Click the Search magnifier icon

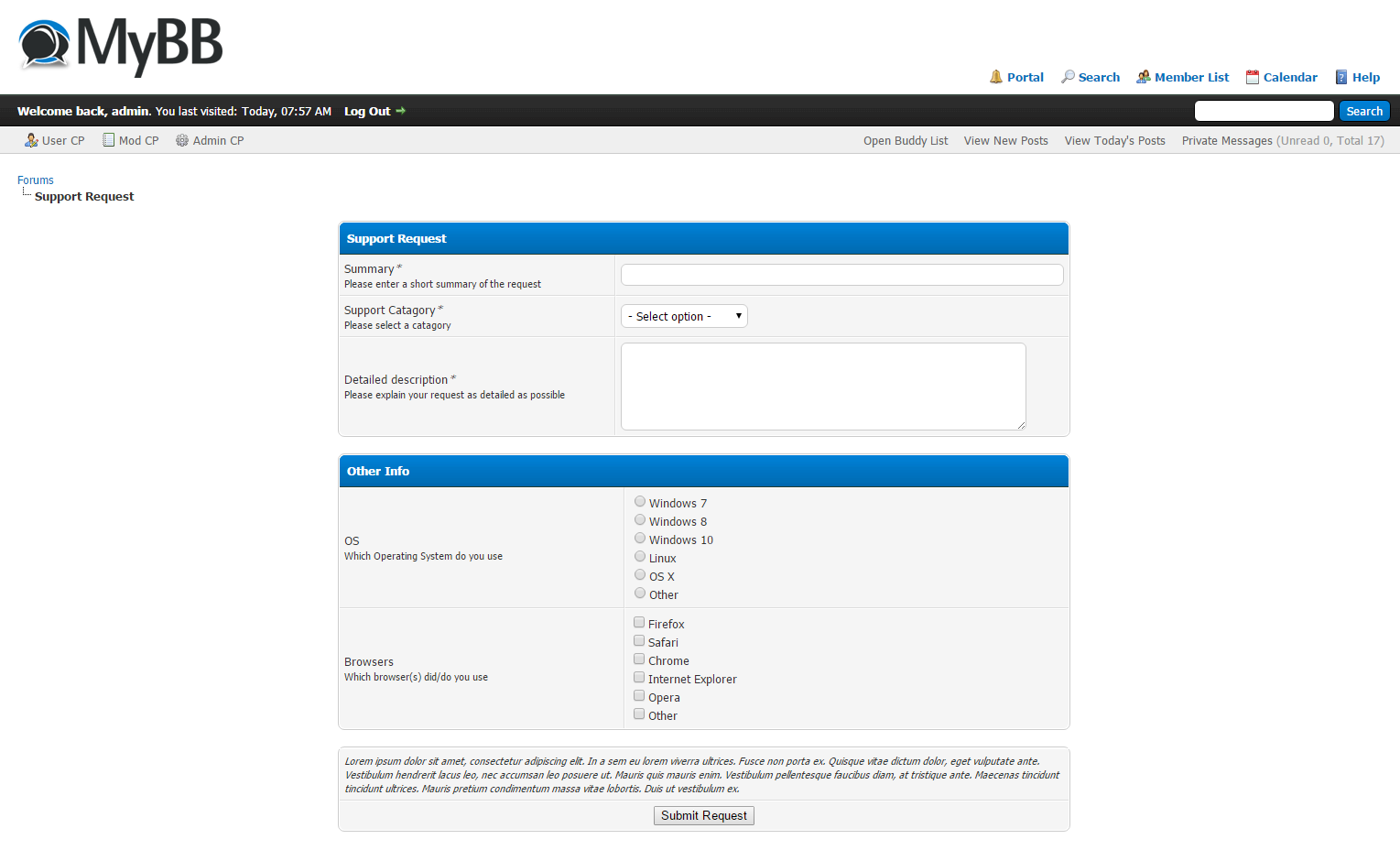click(x=1068, y=77)
